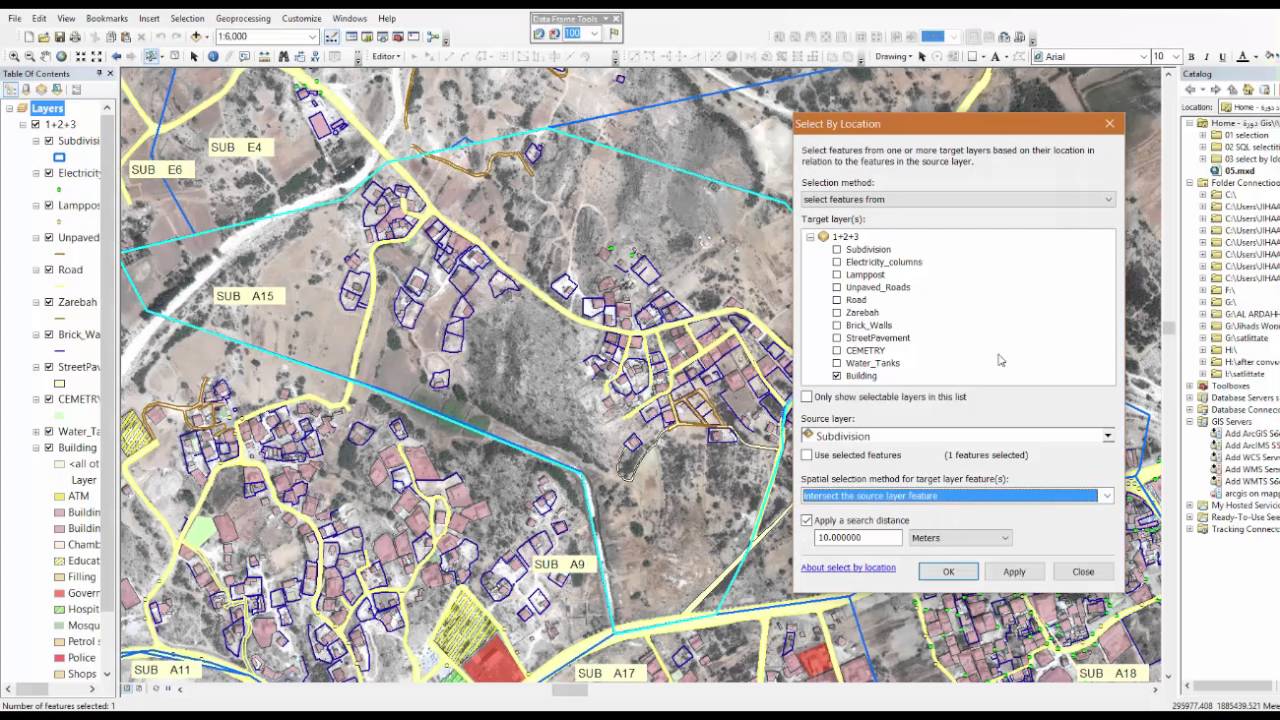Click the Apply button
Viewport: 1280px width, 720px height.
pos(1014,572)
